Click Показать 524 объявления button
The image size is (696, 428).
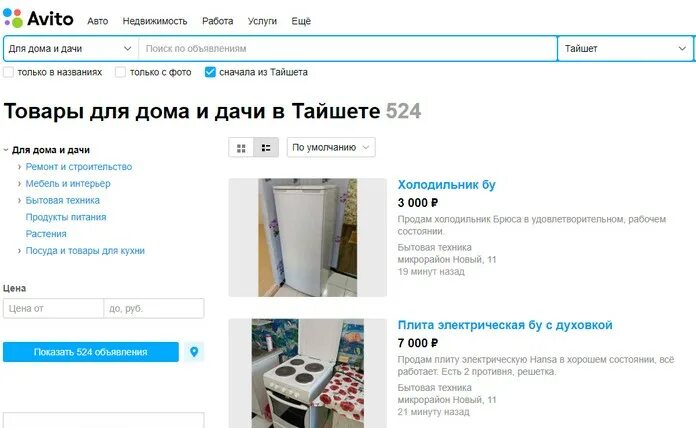(91, 352)
